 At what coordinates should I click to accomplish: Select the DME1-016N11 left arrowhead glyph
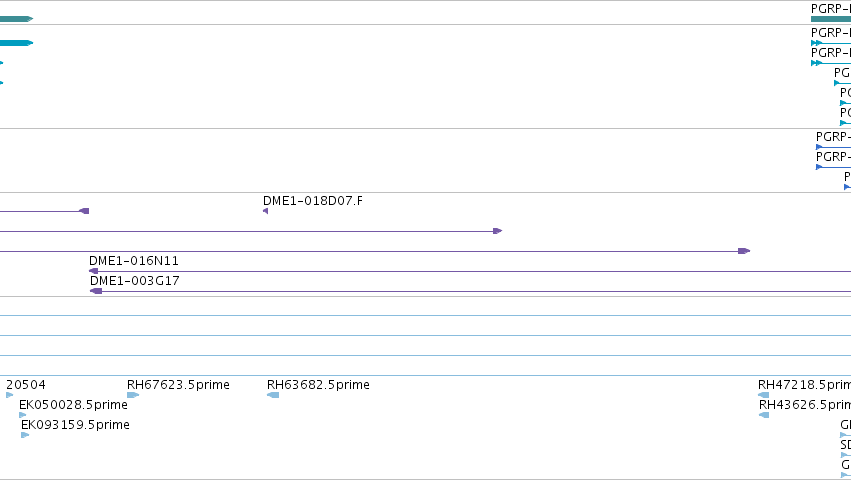(x=93, y=271)
